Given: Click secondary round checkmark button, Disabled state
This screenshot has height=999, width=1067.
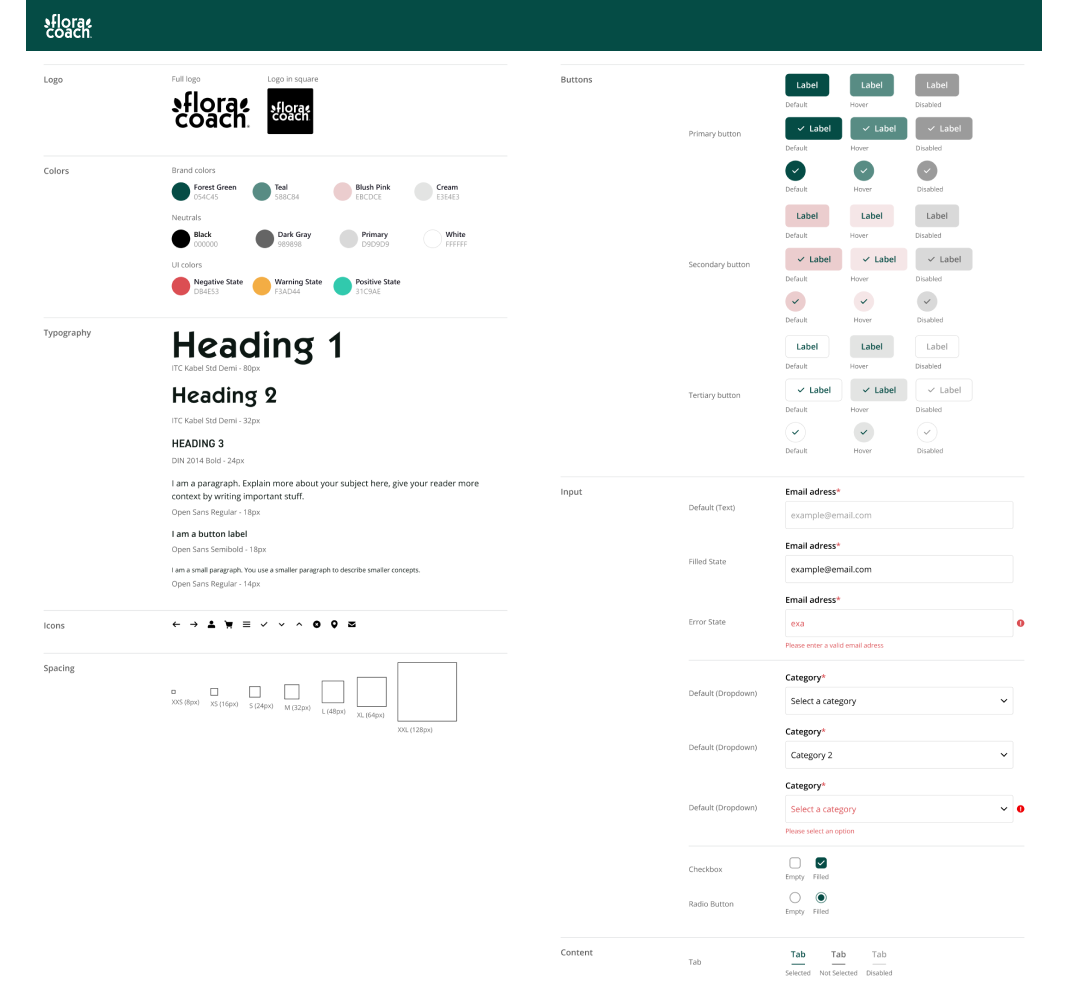Looking at the screenshot, I should pyautogui.click(x=927, y=301).
